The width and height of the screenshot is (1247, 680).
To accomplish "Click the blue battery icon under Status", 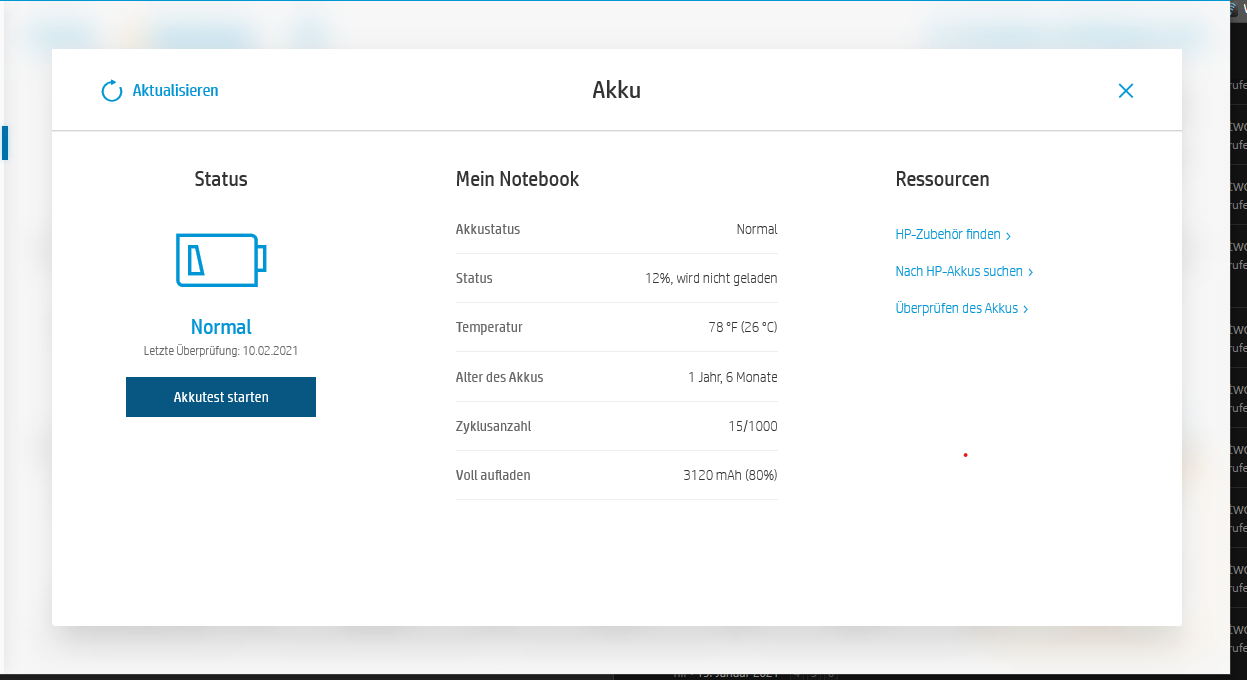I will pos(220,260).
